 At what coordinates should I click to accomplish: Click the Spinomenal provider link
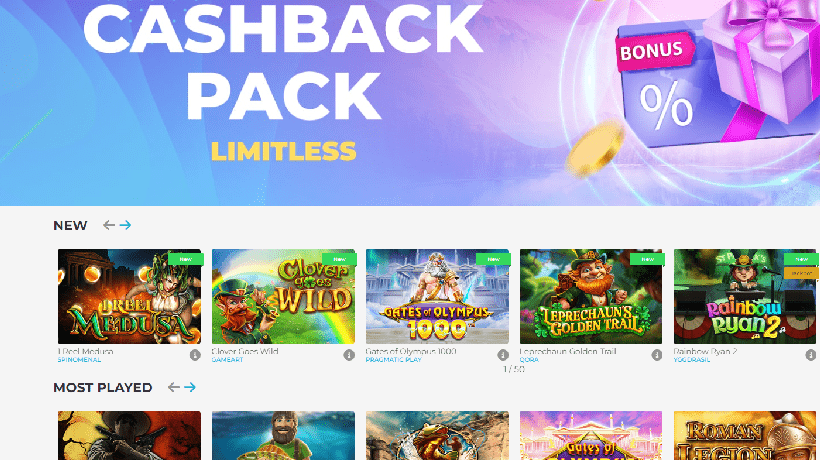pyautogui.click(x=79, y=360)
